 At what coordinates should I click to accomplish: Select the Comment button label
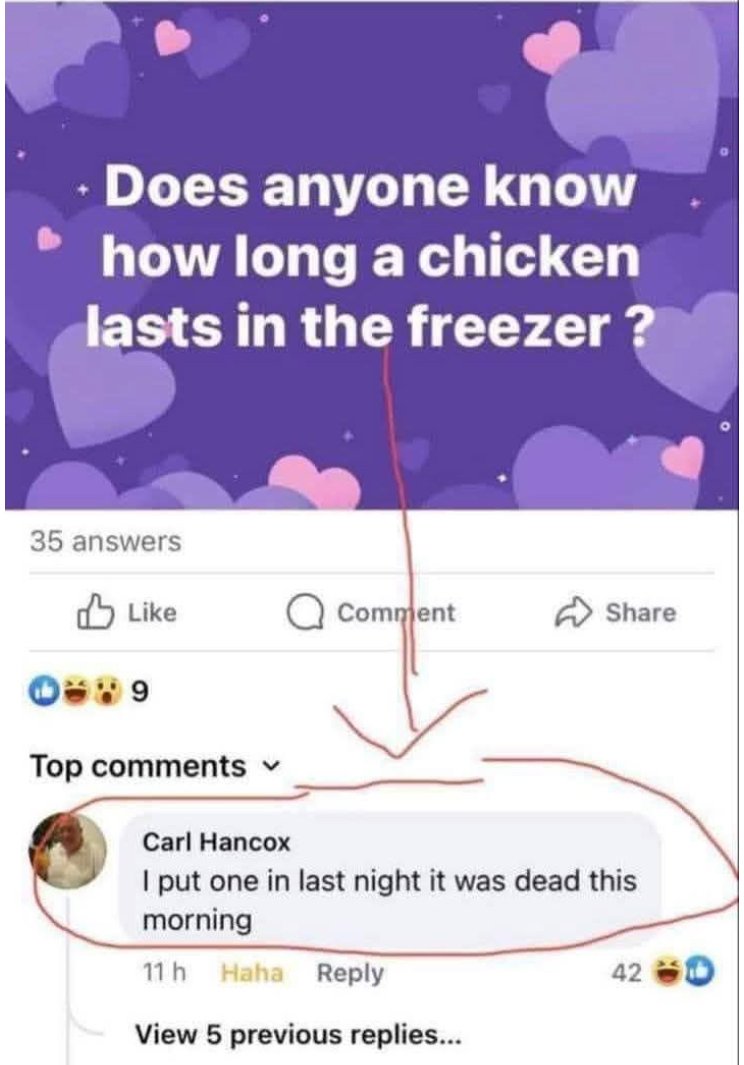coord(396,613)
